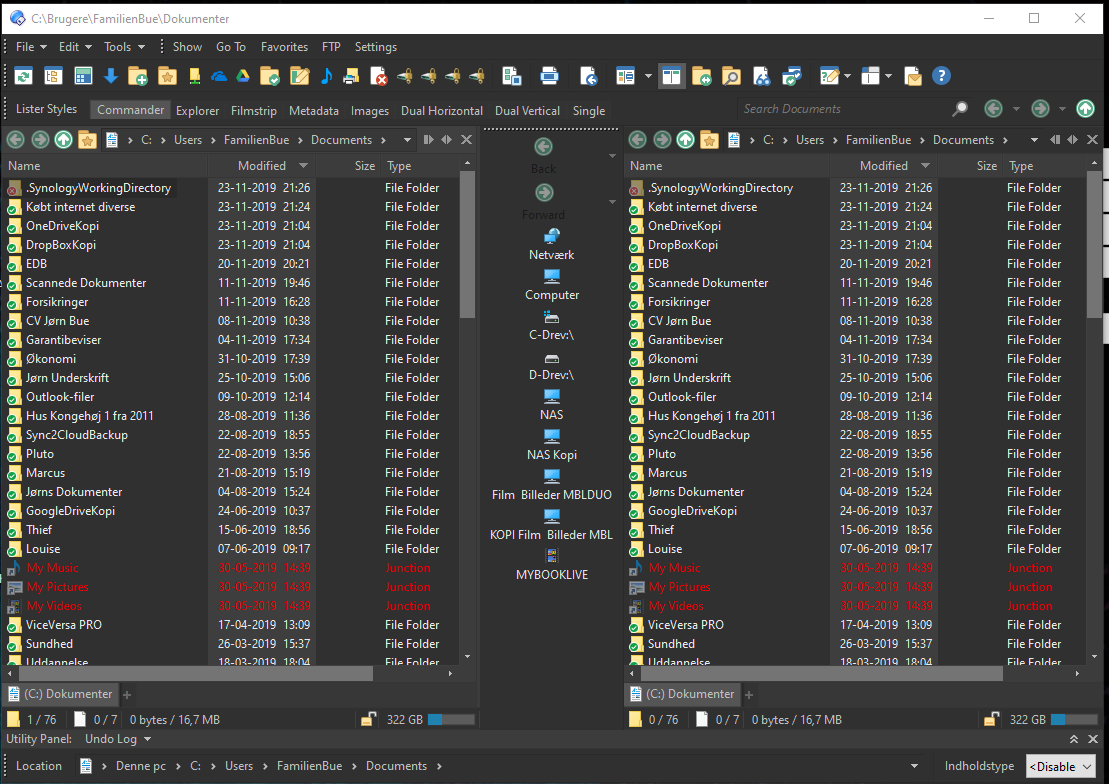
Task: Open the Favorites menu
Action: point(284,47)
